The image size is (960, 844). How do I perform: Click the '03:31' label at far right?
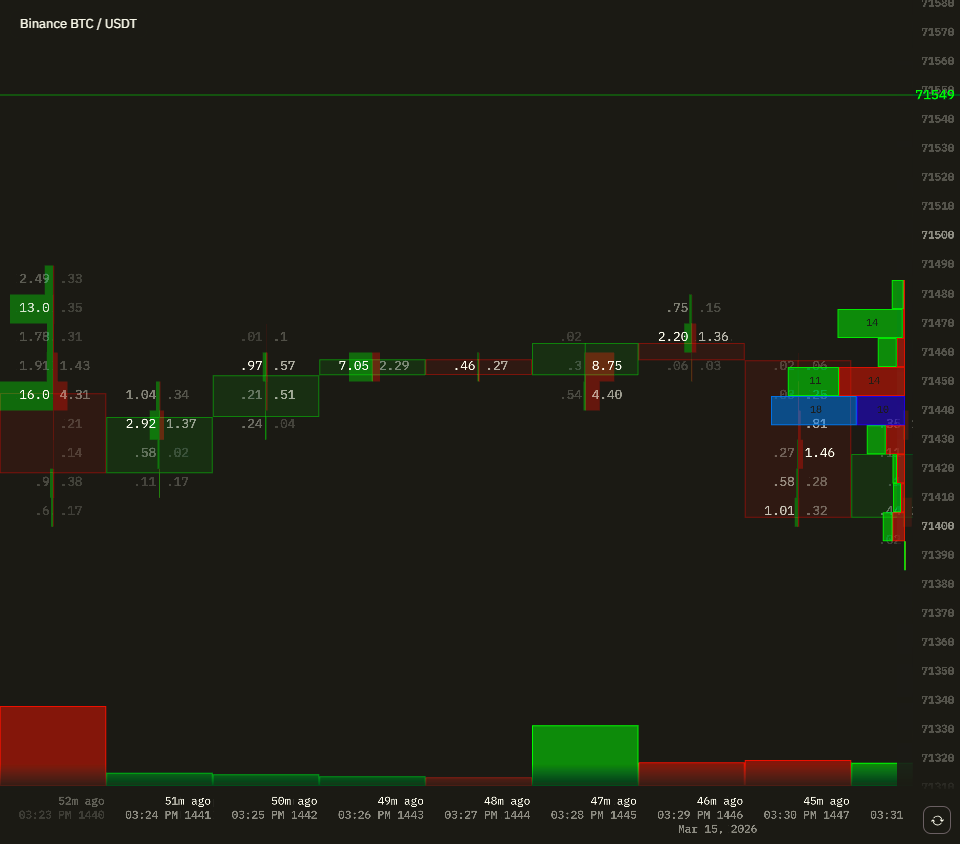pyautogui.click(x=888, y=814)
